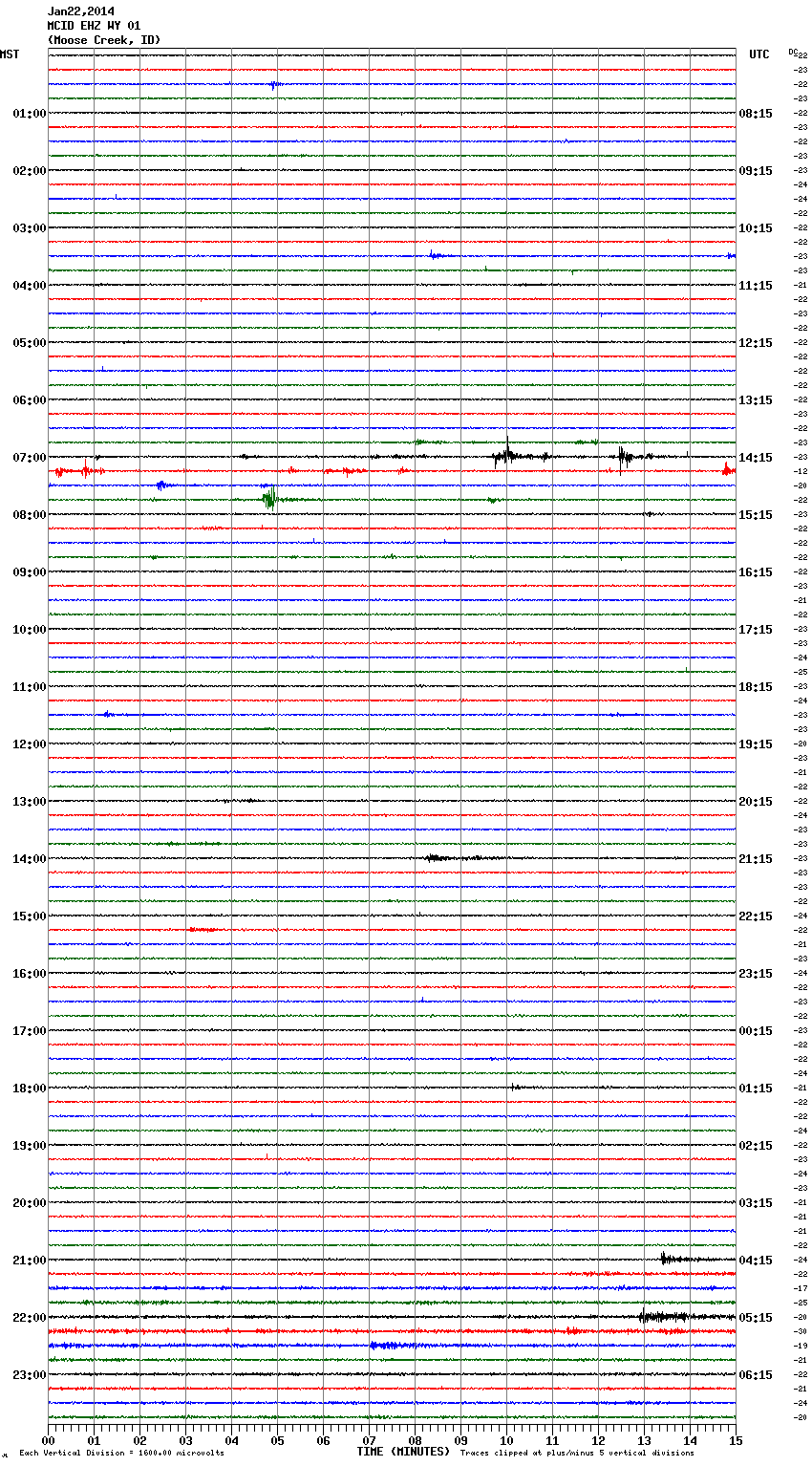Select the 23:00 MST time label
Image resolution: width=812 pixels, height=1466 pixels.
30,1375
